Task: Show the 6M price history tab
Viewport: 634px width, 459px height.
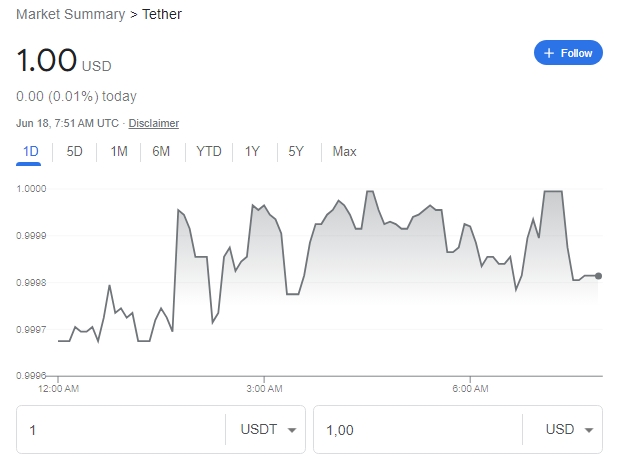Action: pyautogui.click(x=161, y=152)
